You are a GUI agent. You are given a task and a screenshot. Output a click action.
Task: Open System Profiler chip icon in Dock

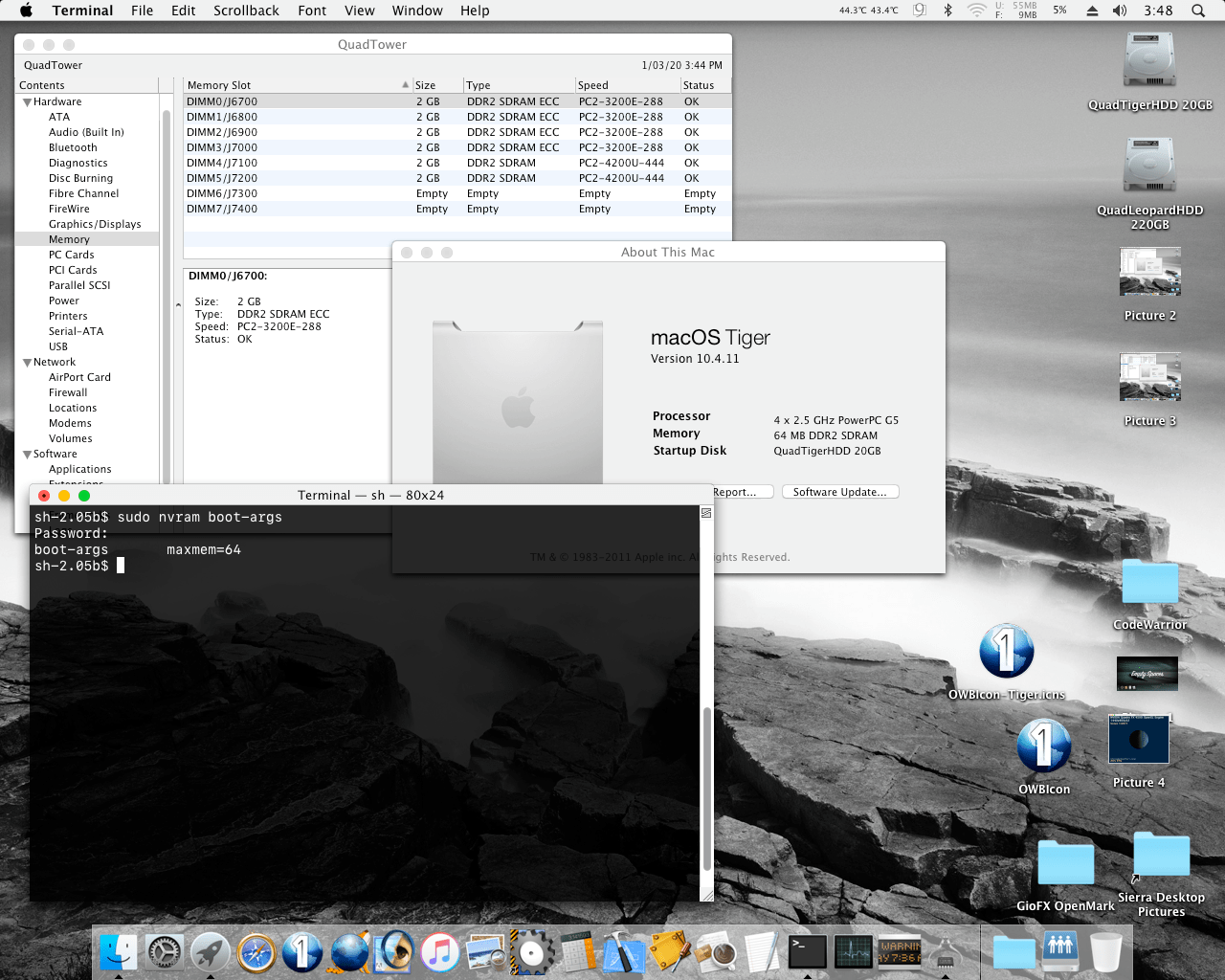[x=946, y=952]
